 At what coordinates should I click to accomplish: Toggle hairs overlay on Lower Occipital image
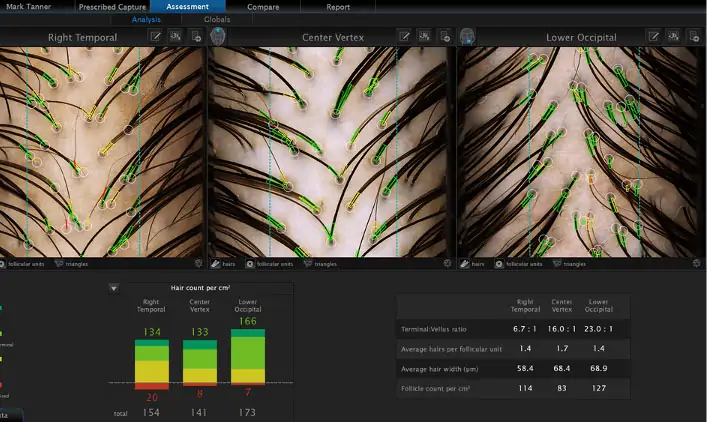click(x=471, y=264)
